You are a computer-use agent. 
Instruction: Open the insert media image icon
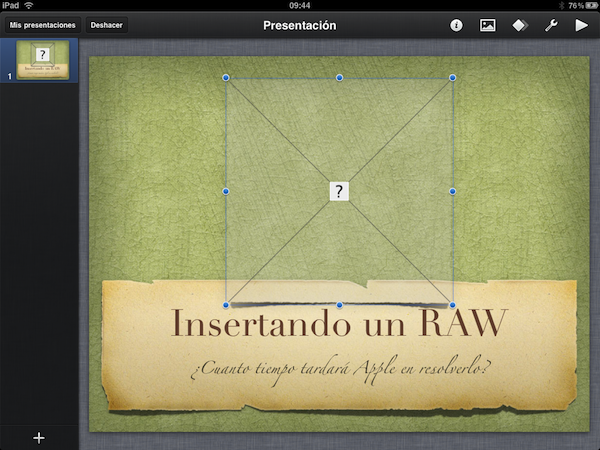click(x=488, y=25)
